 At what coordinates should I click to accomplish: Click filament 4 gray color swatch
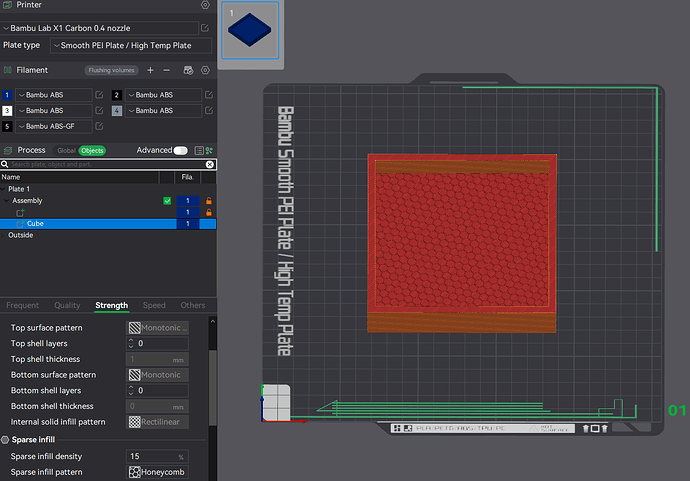point(117,110)
